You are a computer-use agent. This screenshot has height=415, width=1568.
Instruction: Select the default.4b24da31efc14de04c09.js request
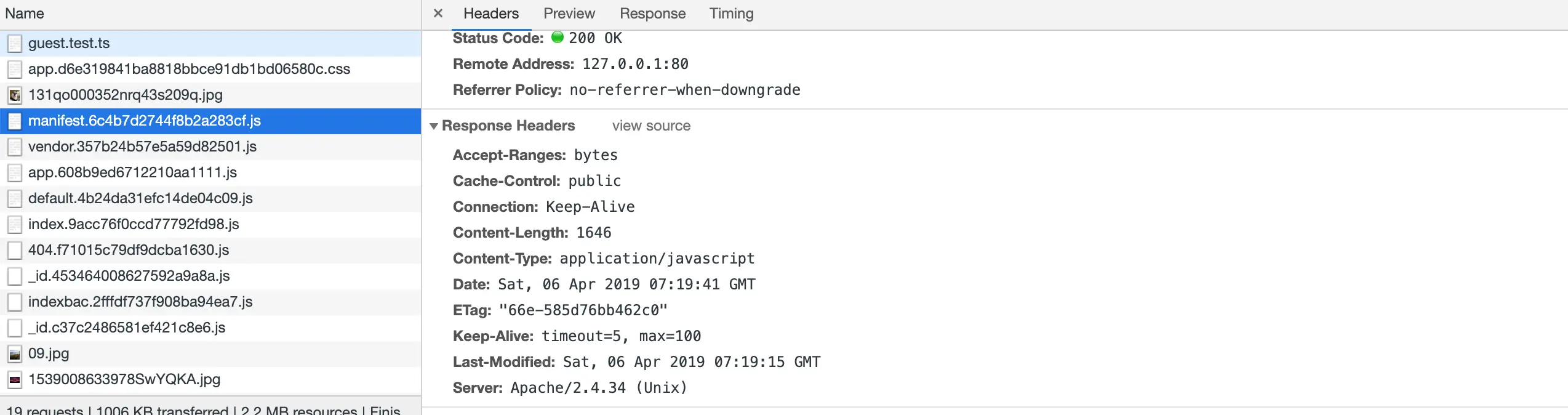click(x=140, y=199)
